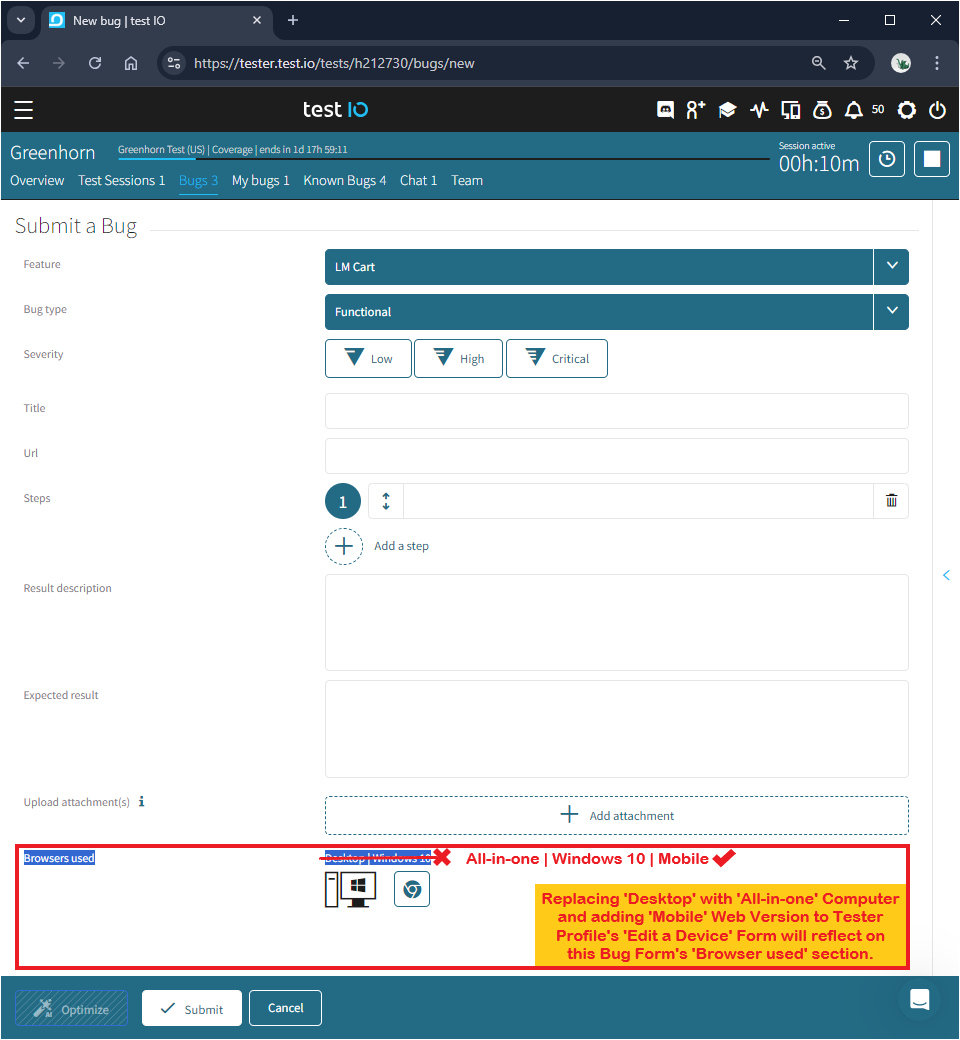Screen dimensions: 960x1040
Task: Open the support chat bubble
Action: 920,1000
